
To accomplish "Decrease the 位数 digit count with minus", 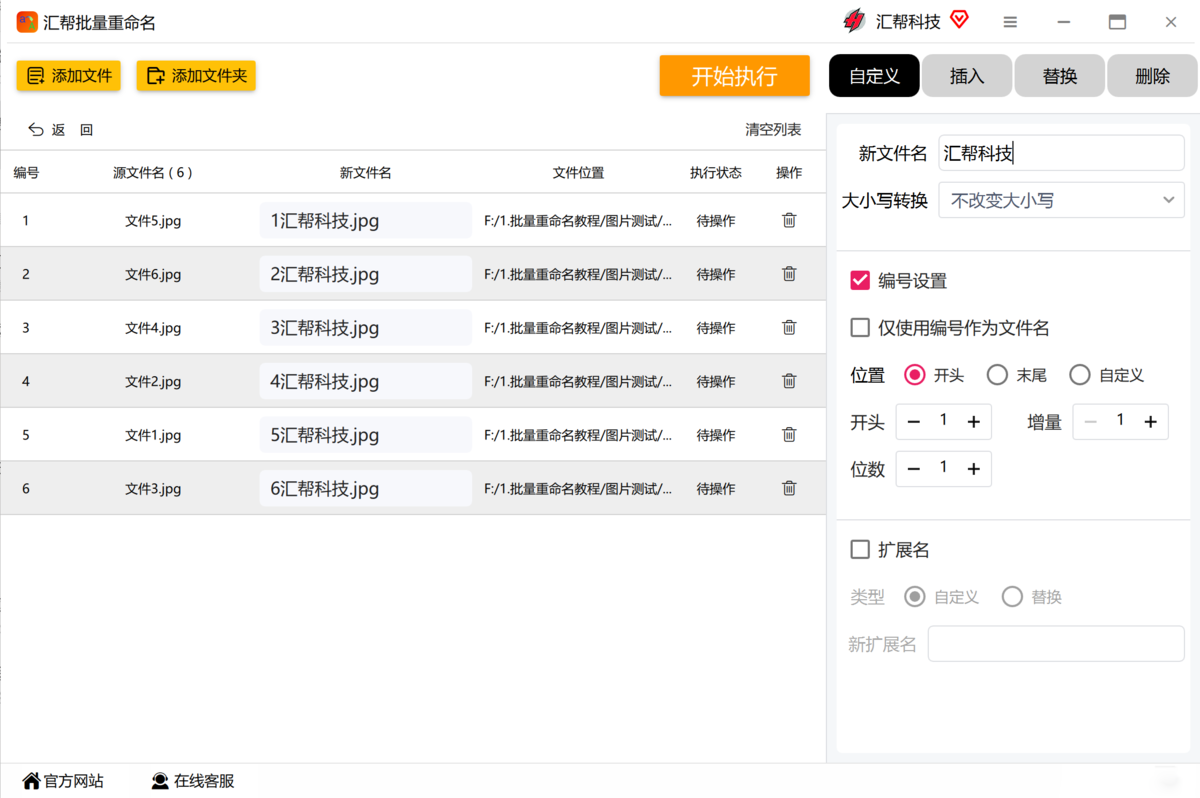I will [x=913, y=469].
